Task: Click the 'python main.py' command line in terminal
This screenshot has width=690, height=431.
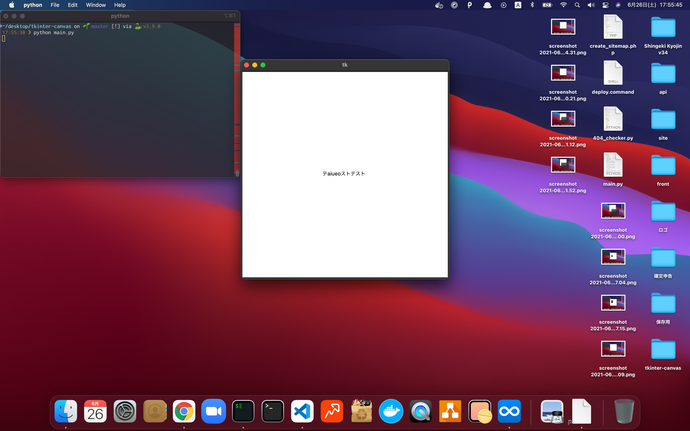Action: [x=54, y=33]
